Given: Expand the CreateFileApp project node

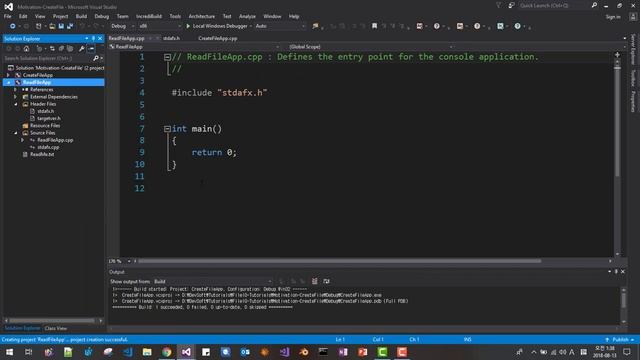Looking at the screenshot, I should pos(8,75).
